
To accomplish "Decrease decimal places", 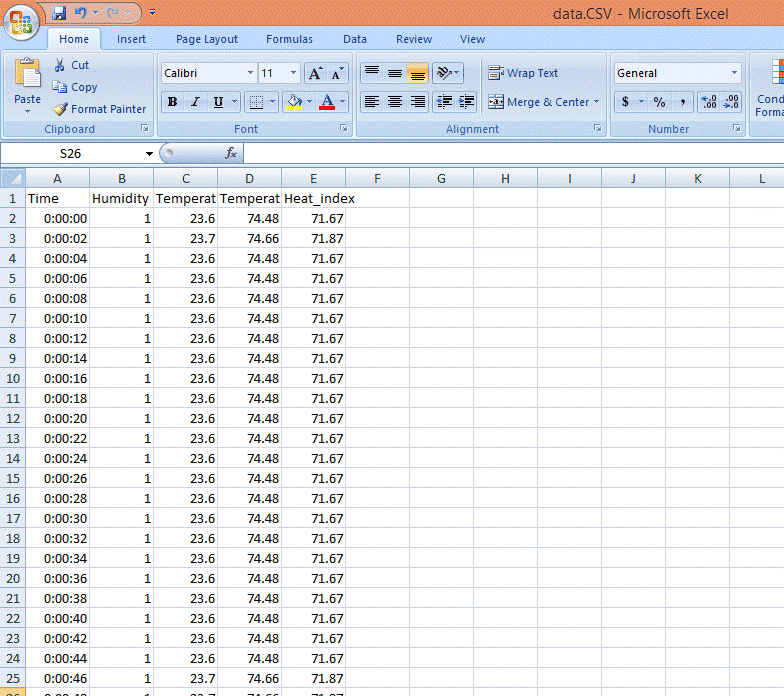I will [x=731, y=102].
